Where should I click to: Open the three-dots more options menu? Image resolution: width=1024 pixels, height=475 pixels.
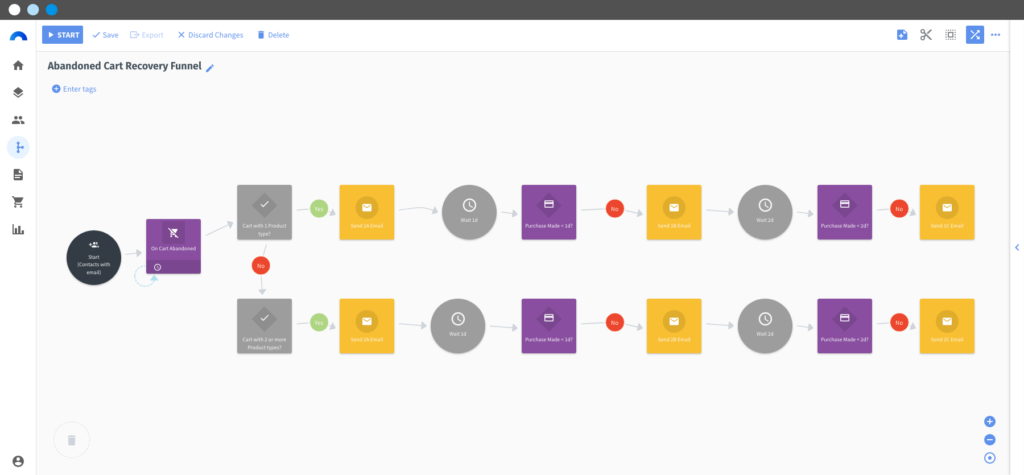[x=995, y=35]
